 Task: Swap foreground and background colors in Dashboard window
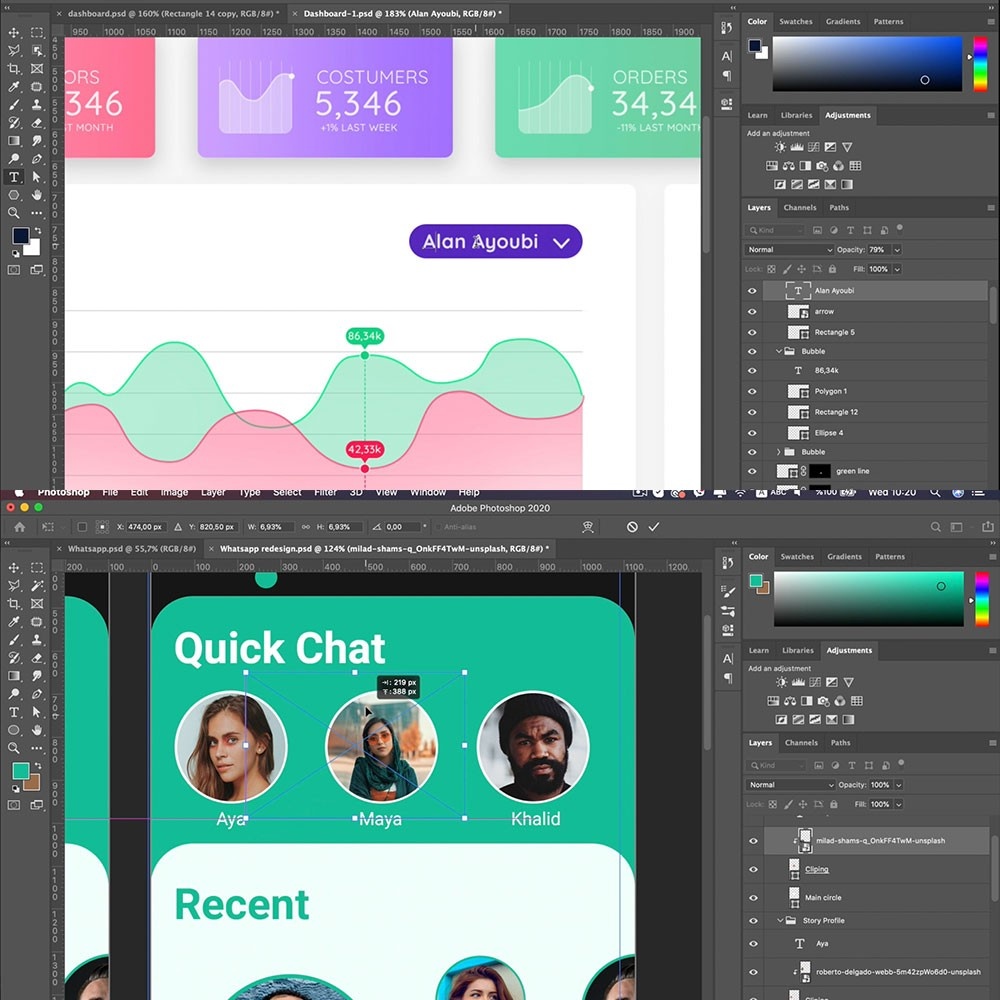38,230
